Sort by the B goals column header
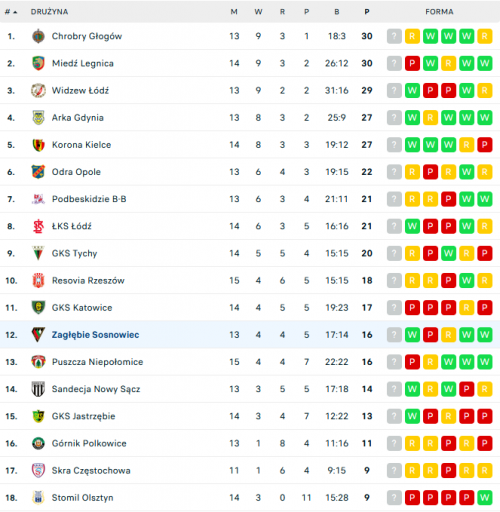This screenshot has width=500, height=512. point(337,12)
